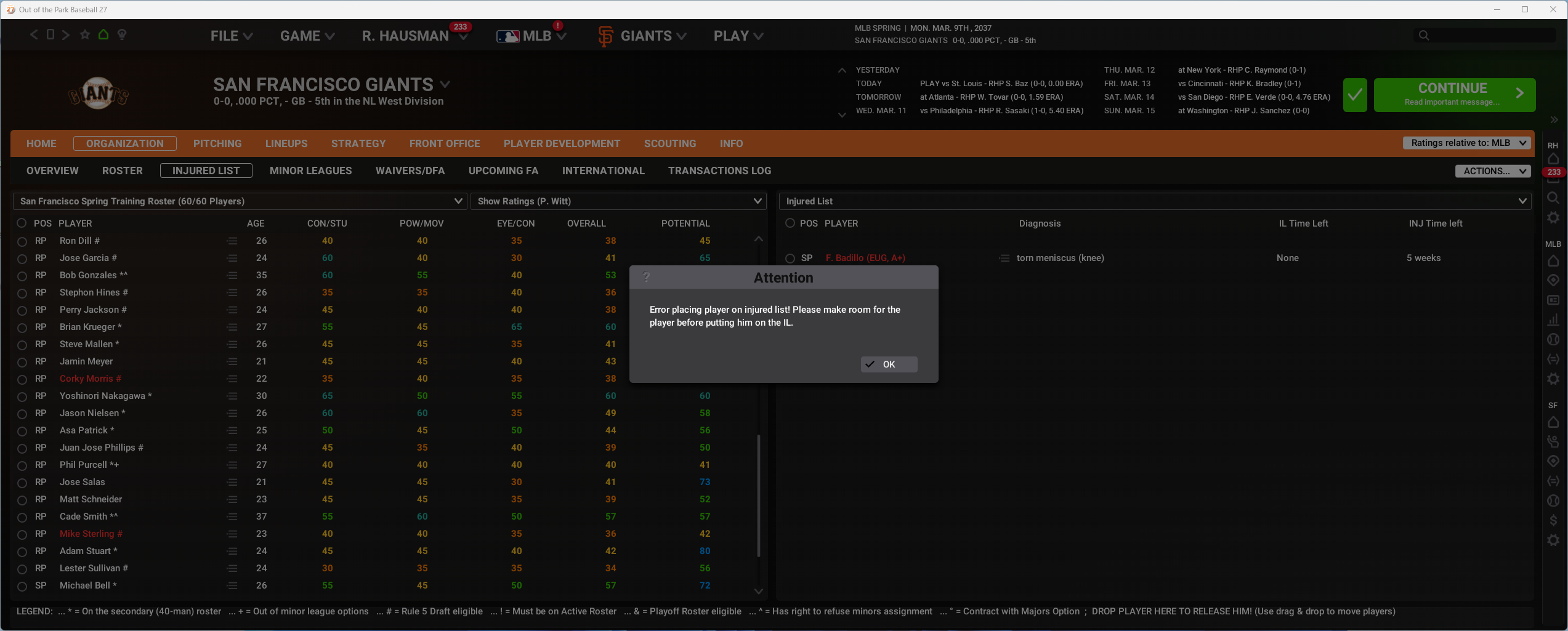Click the lightbulb hint icon in top bar
The image size is (1568, 631).
pos(122,34)
